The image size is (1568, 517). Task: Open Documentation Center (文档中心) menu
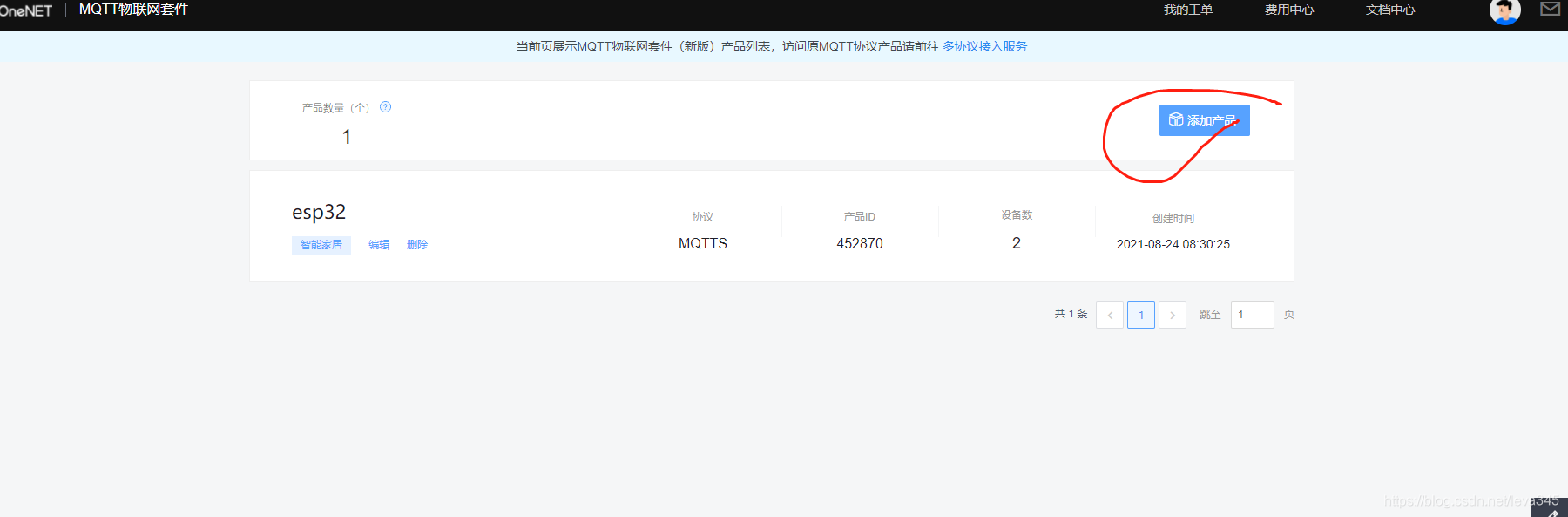(x=1390, y=10)
